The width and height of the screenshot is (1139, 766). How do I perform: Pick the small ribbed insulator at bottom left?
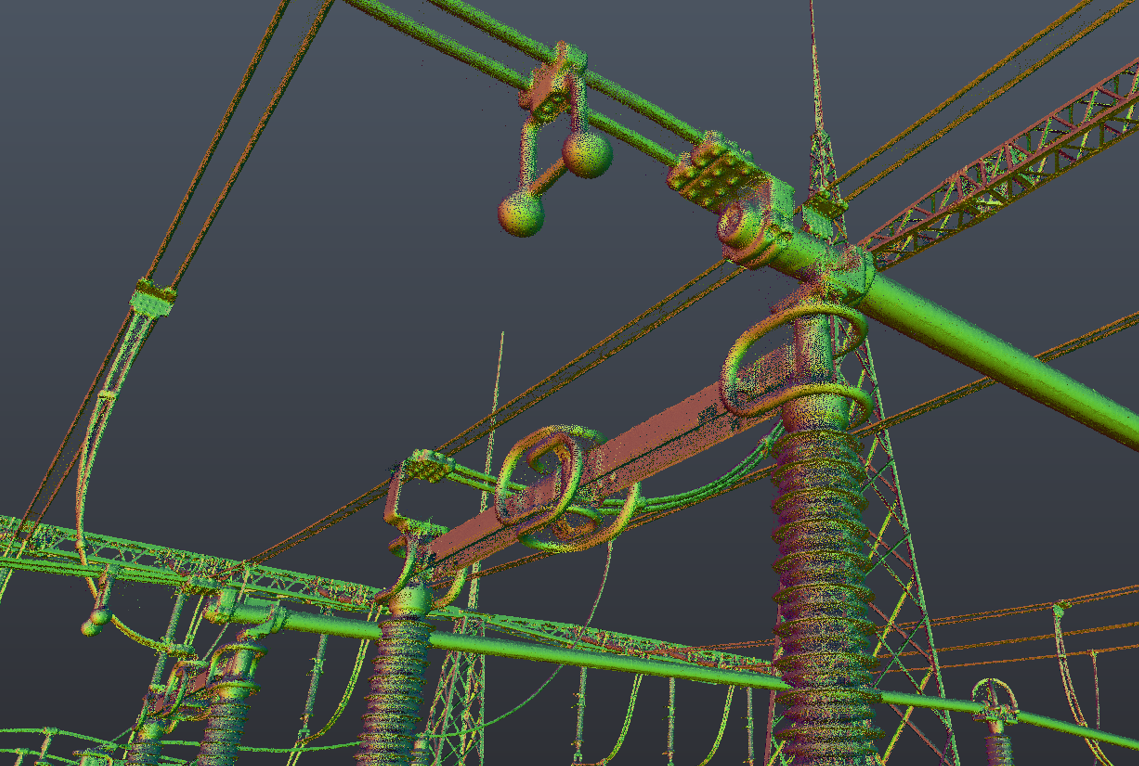click(226, 715)
